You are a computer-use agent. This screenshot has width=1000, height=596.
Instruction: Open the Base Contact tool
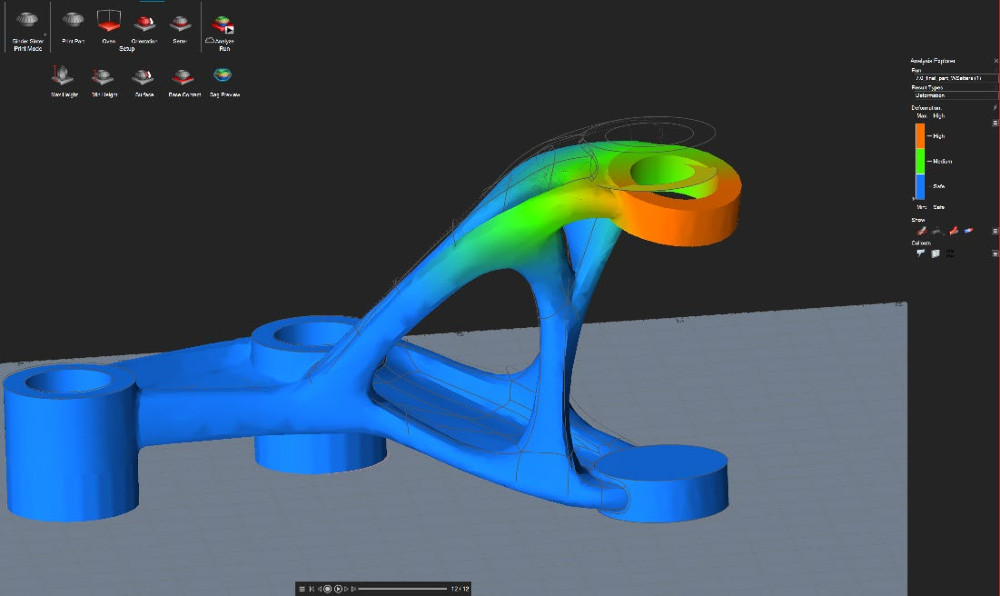click(183, 76)
